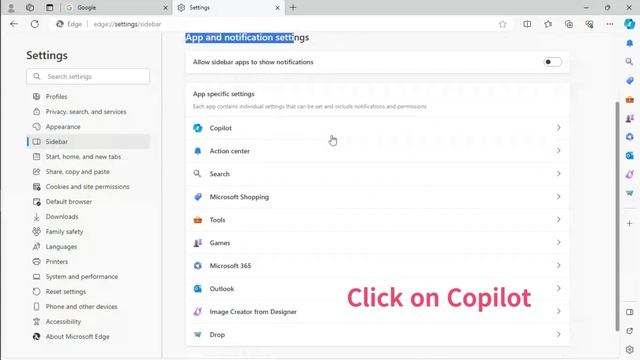640x360 pixels.
Task: Open System and performance section
Action: tap(88, 277)
